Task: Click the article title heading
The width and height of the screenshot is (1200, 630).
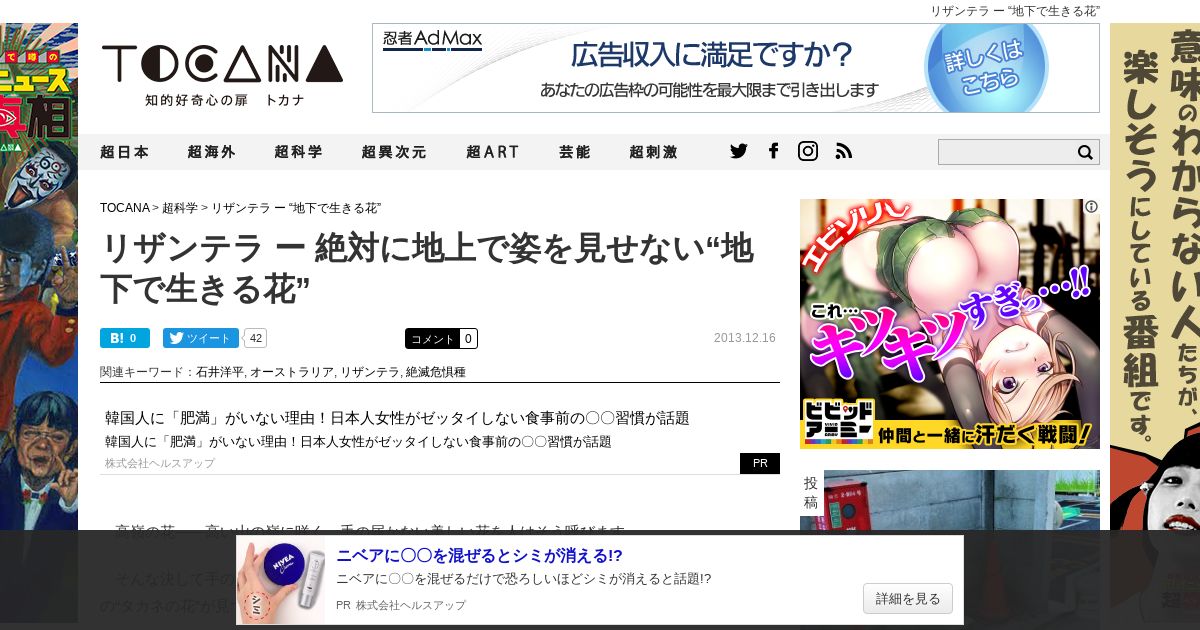Action: pos(427,268)
